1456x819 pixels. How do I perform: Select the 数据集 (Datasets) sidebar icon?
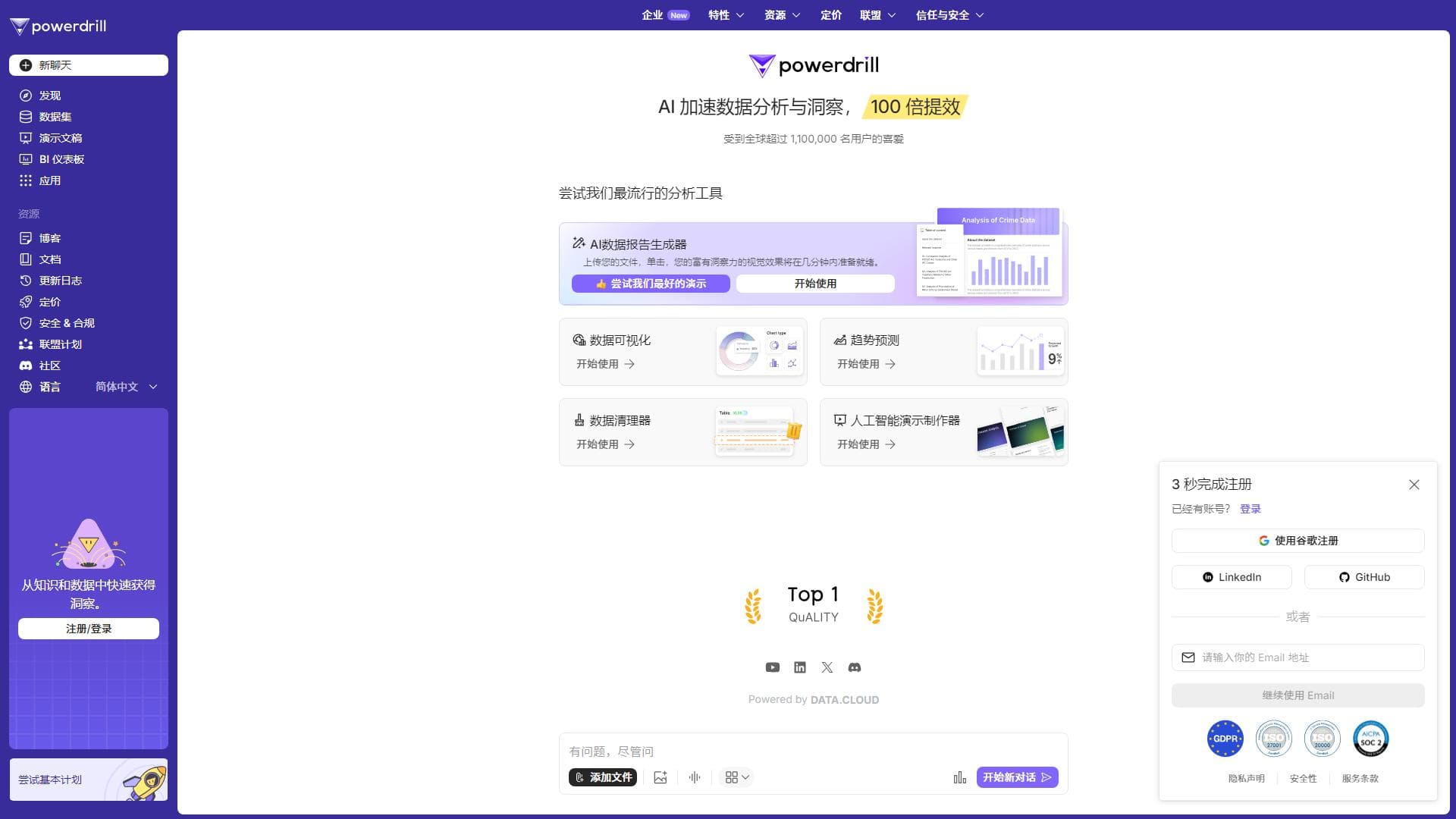(25, 116)
